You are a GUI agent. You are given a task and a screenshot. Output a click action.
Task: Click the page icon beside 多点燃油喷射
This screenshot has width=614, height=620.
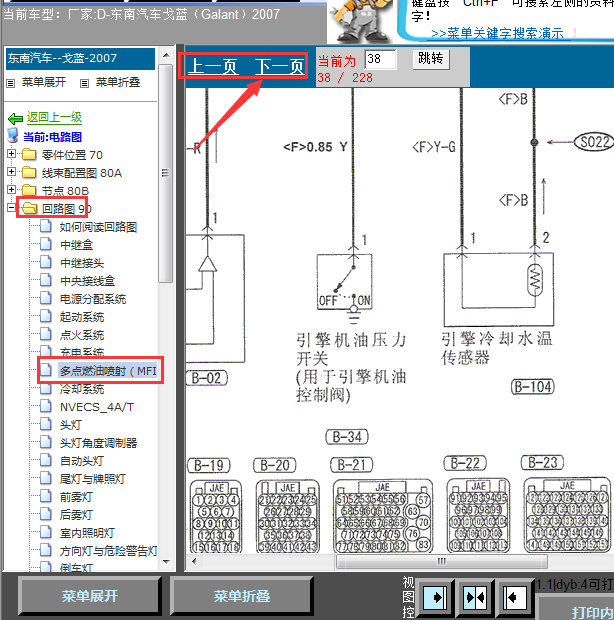click(x=46, y=370)
